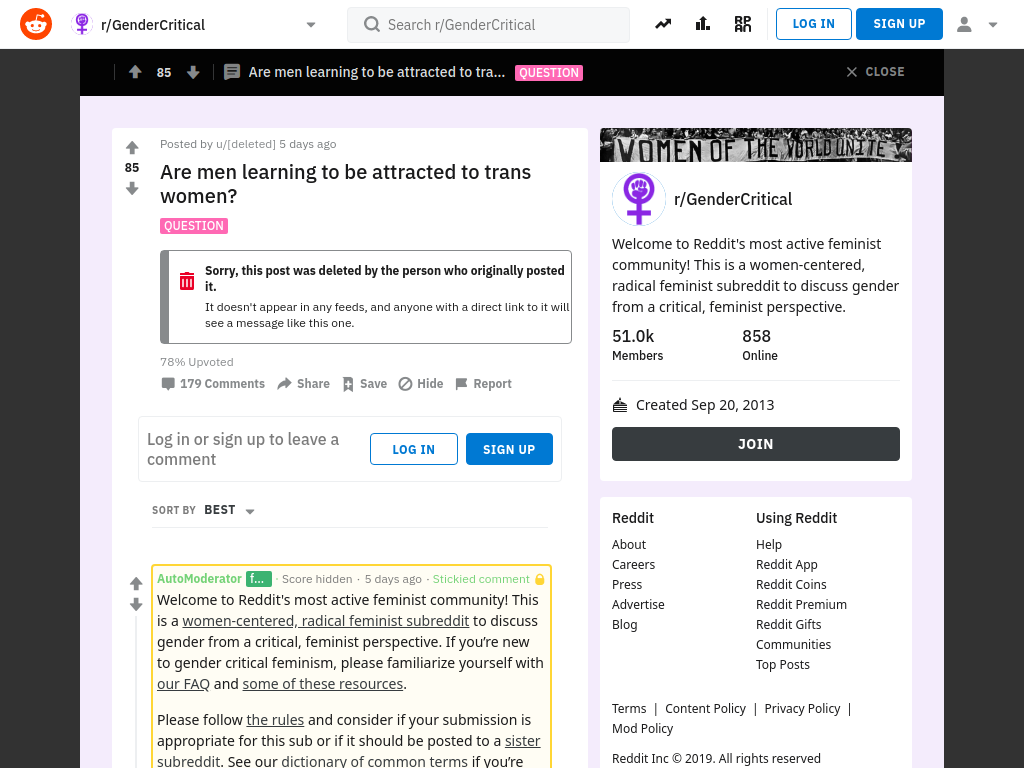Image resolution: width=1024 pixels, height=768 pixels.
Task: Click the Stickied comment label
Action: click(x=481, y=579)
